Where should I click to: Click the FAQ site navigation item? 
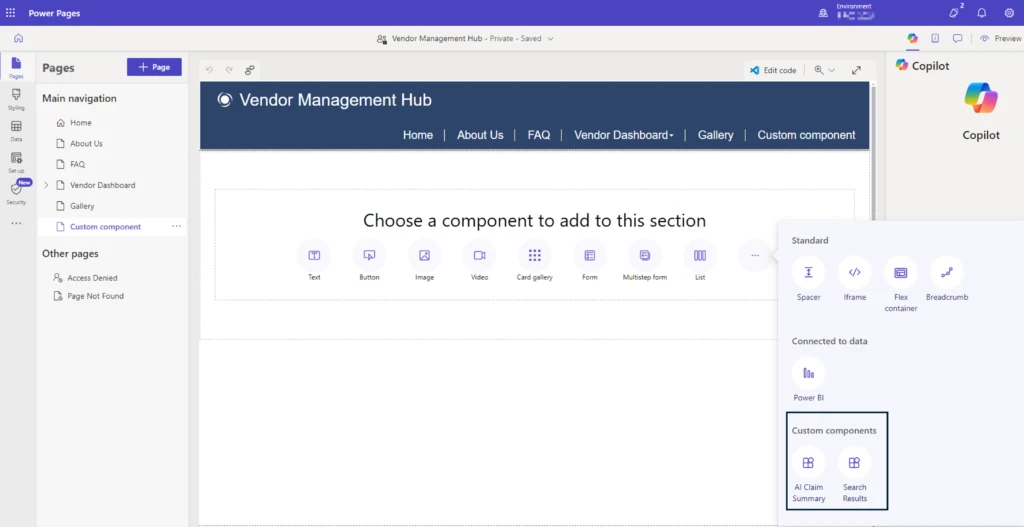pos(538,135)
